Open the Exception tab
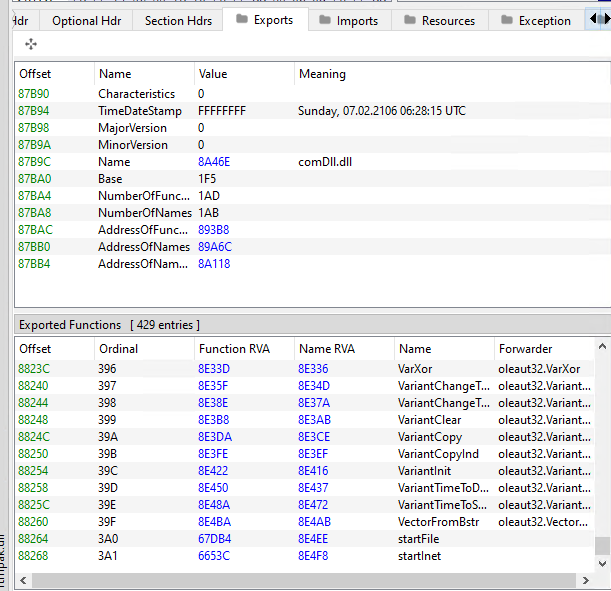 click(x=537, y=21)
